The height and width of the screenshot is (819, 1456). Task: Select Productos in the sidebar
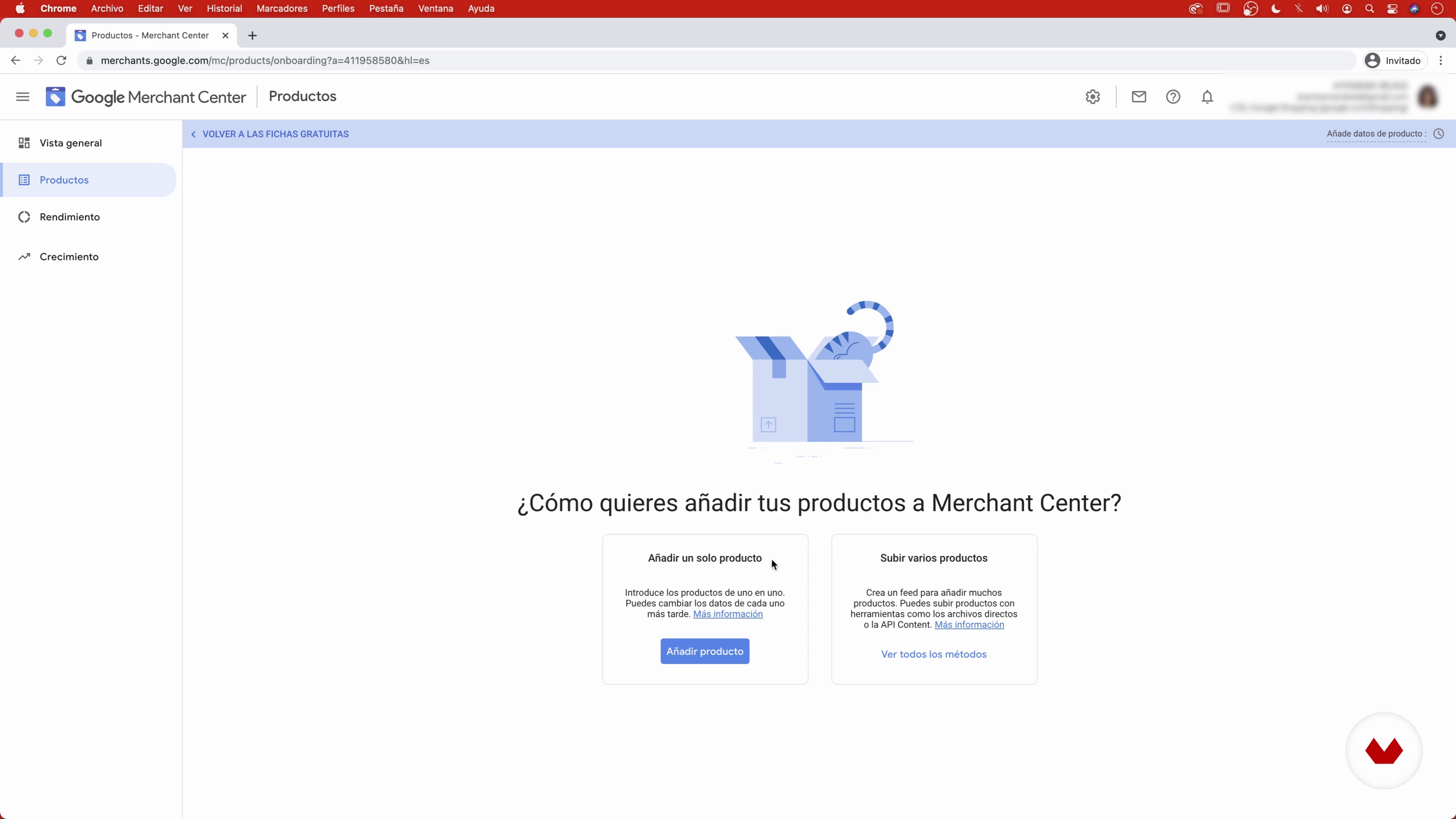[89, 180]
